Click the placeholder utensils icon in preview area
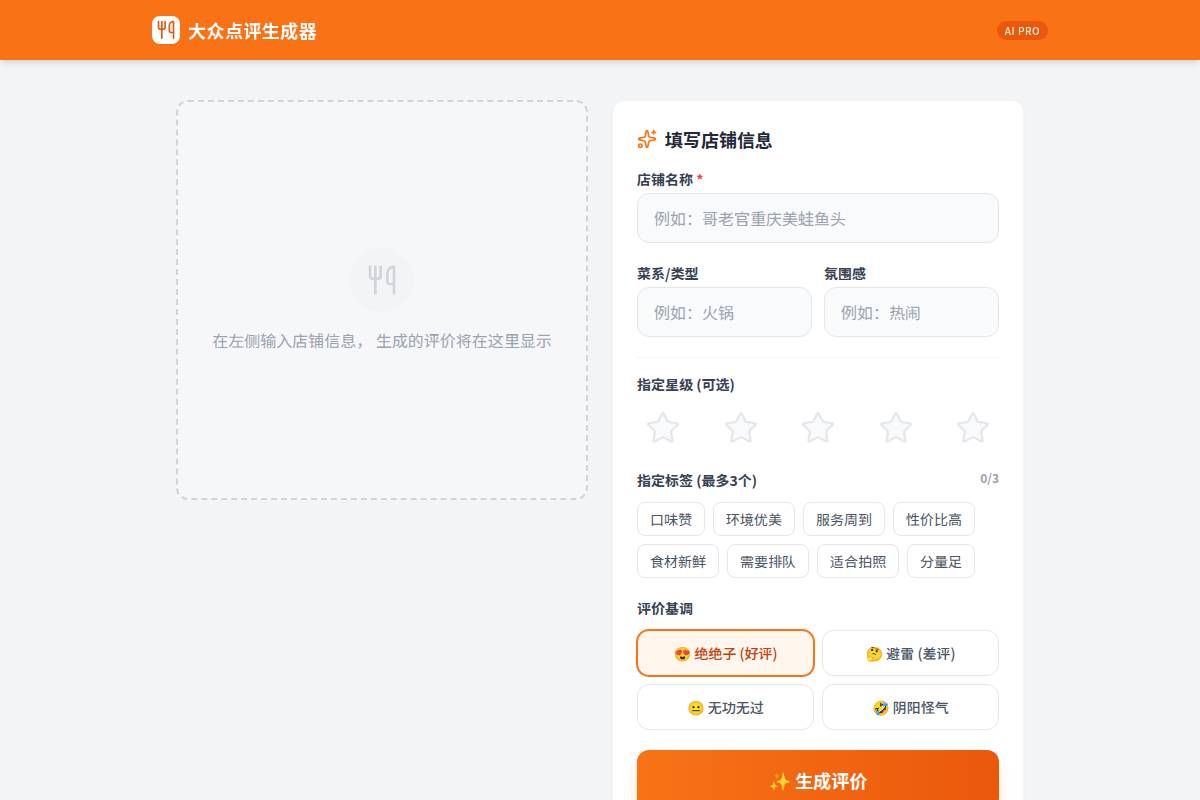 [382, 280]
